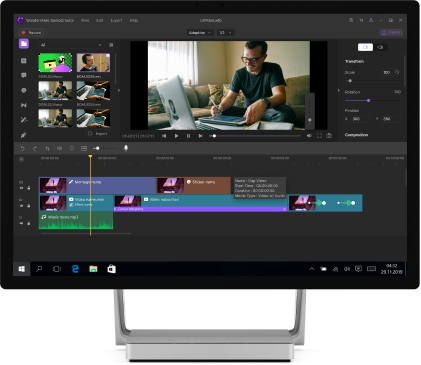The height and width of the screenshot is (365, 421).
Task: Open the speech-bubble annotations panel in sidebar
Action: point(24,75)
